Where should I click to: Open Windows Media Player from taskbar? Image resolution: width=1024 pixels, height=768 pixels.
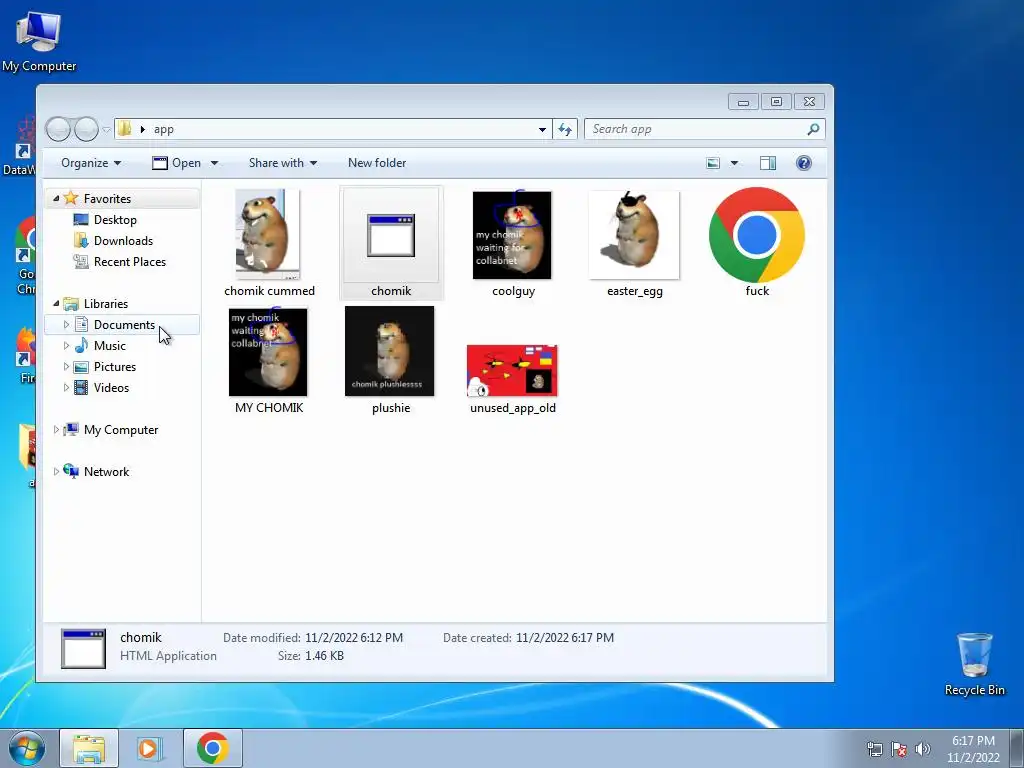(x=150, y=748)
